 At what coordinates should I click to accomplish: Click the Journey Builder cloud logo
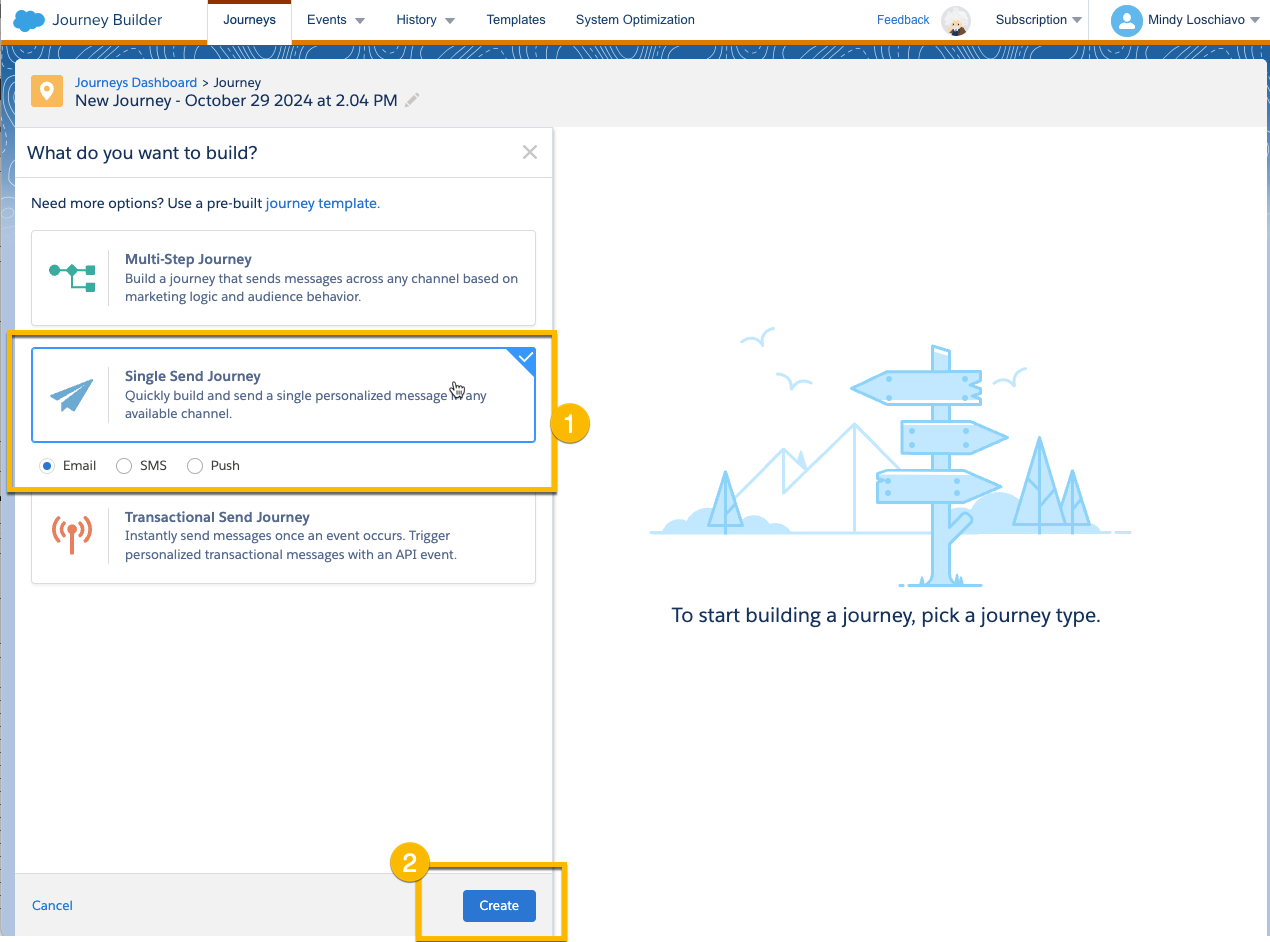28,19
